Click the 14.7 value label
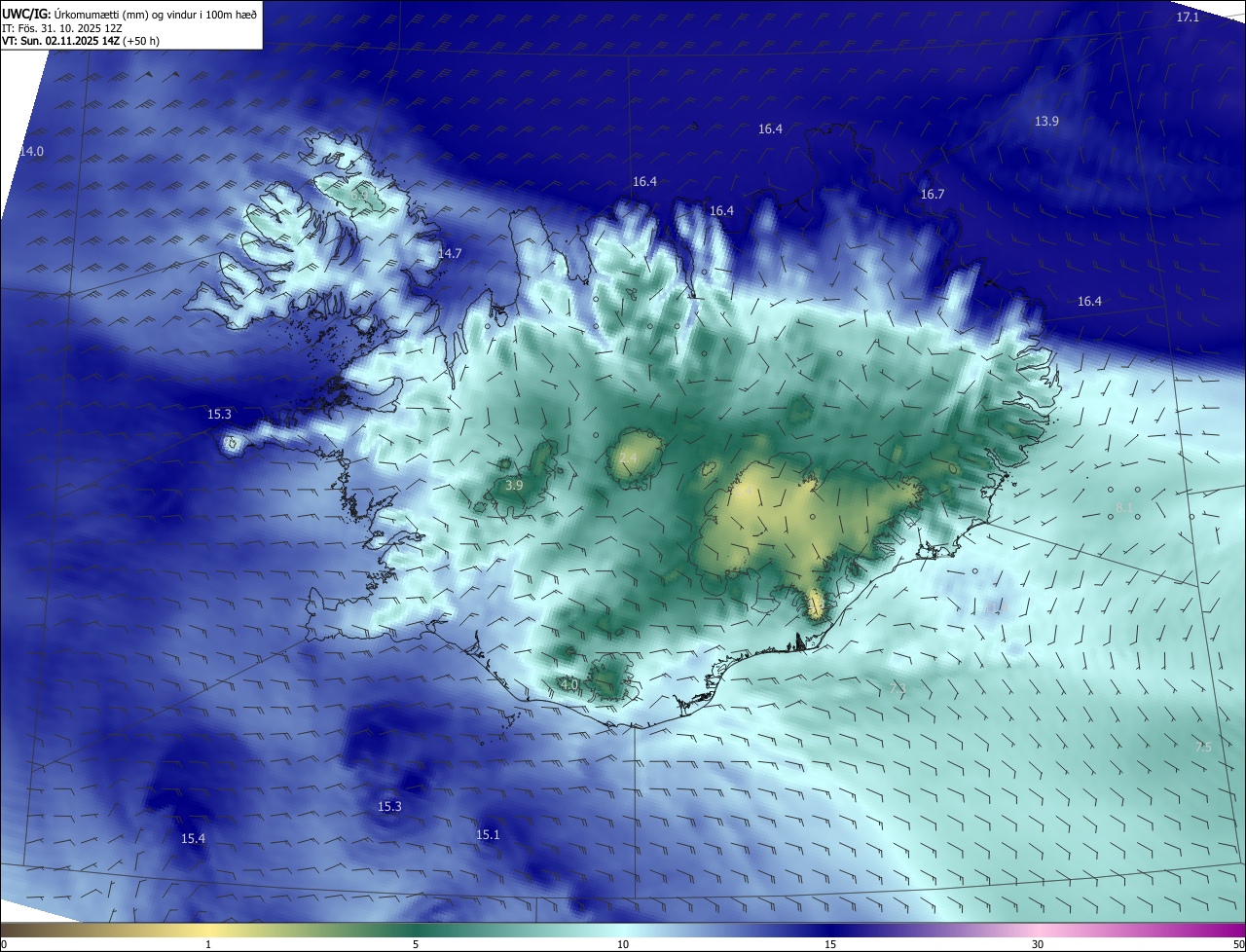Image resolution: width=1246 pixels, height=952 pixels. pos(449,253)
